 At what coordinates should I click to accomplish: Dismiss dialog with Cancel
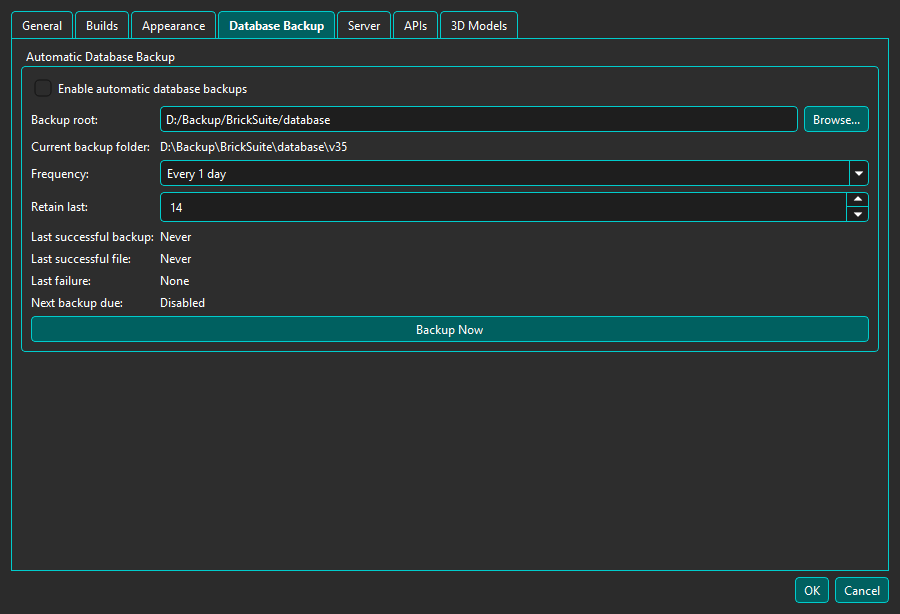pyautogui.click(x=862, y=590)
